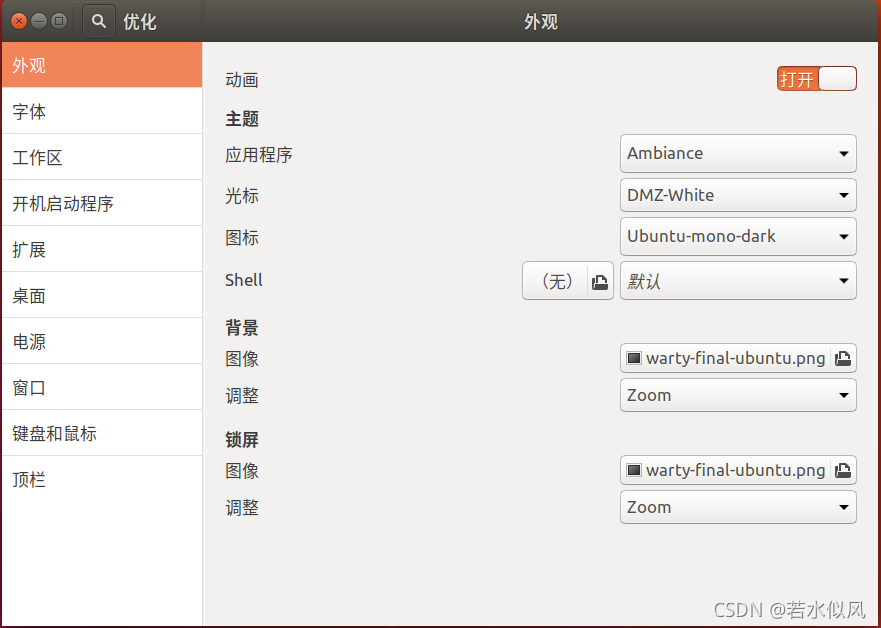Click the minimize window button
Viewport: 881px width, 628px height.
[x=39, y=21]
